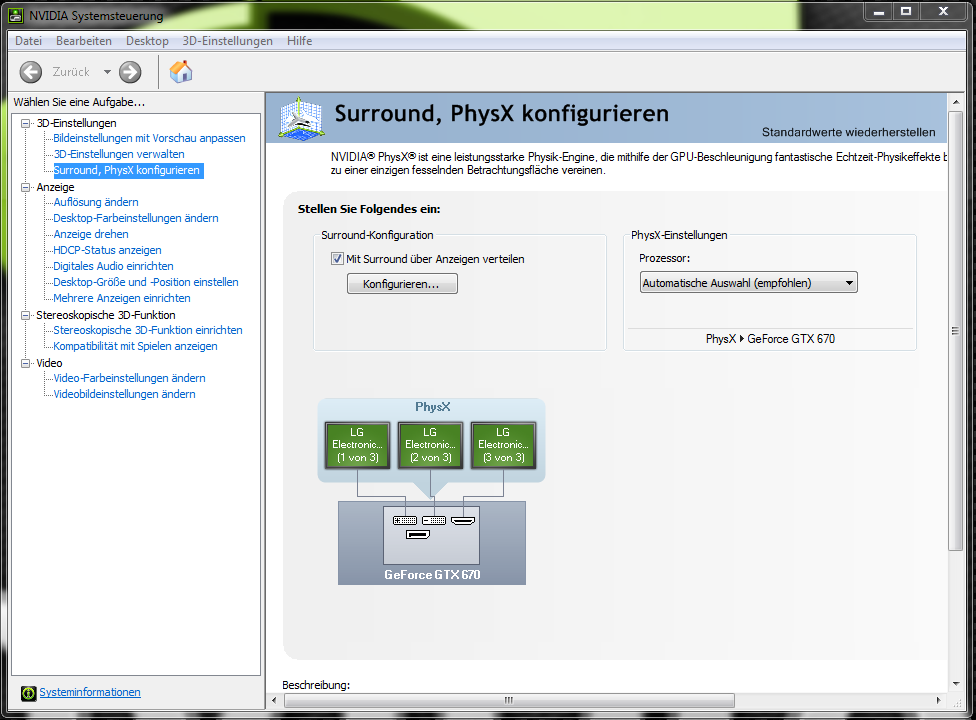Select LG Electronic display 1 von 3
The height and width of the screenshot is (720, 976).
[x=357, y=445]
